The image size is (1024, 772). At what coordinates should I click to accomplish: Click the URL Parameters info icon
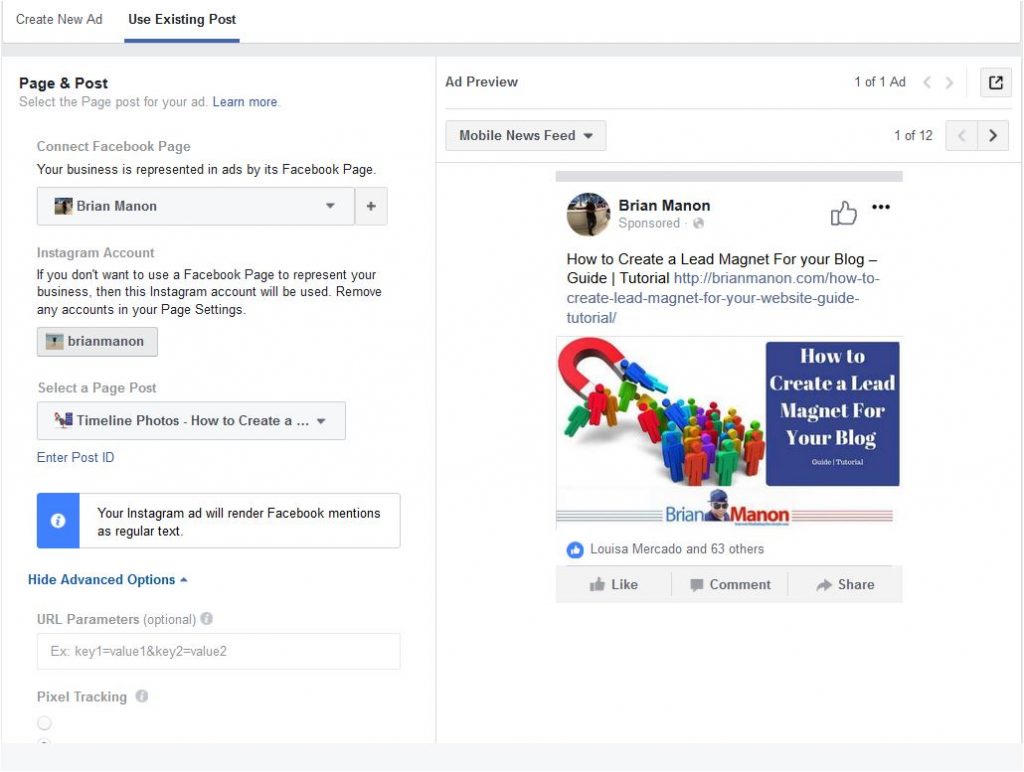click(206, 619)
